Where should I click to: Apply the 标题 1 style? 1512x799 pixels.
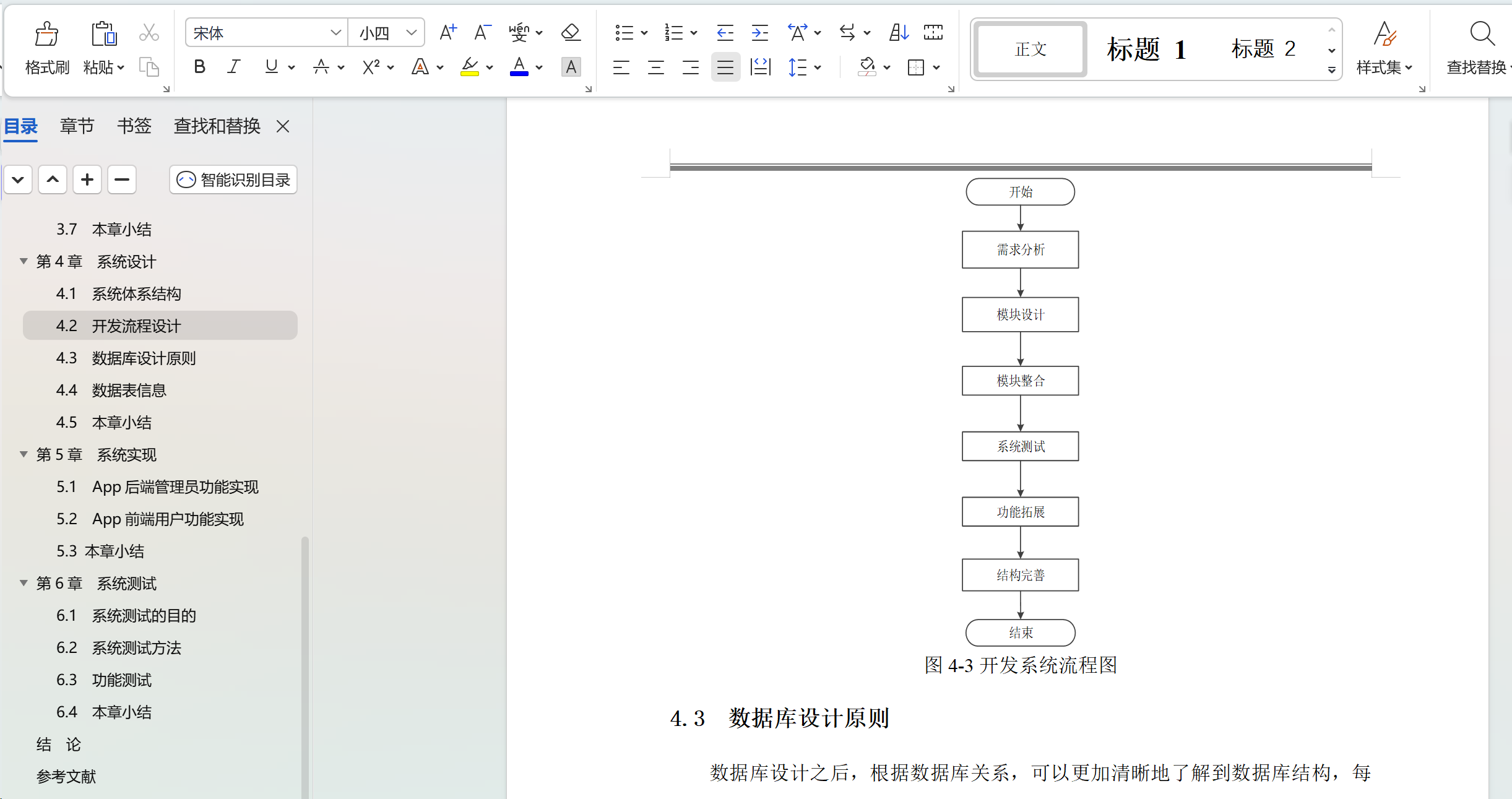tap(1147, 49)
